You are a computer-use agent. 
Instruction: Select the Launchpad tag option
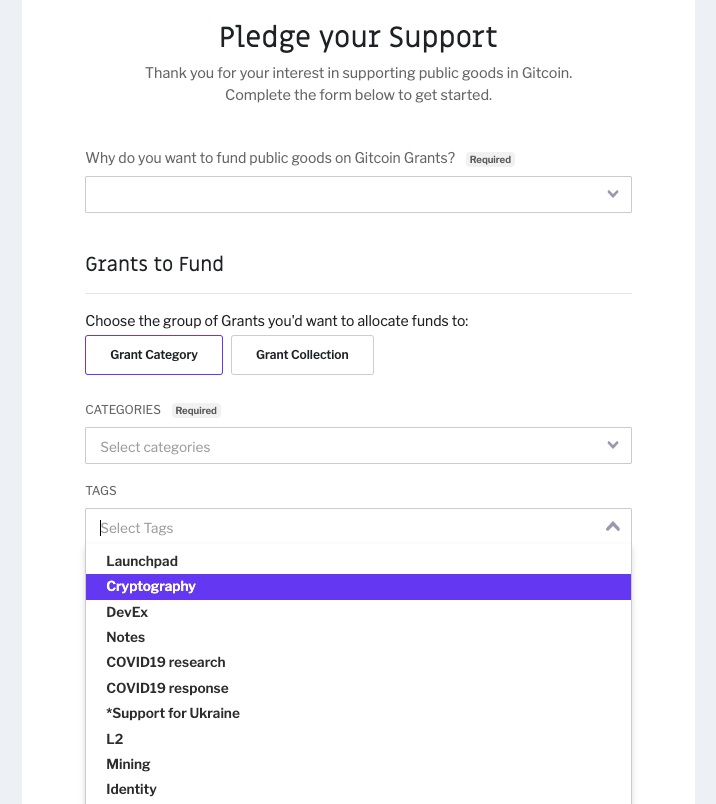pos(142,561)
